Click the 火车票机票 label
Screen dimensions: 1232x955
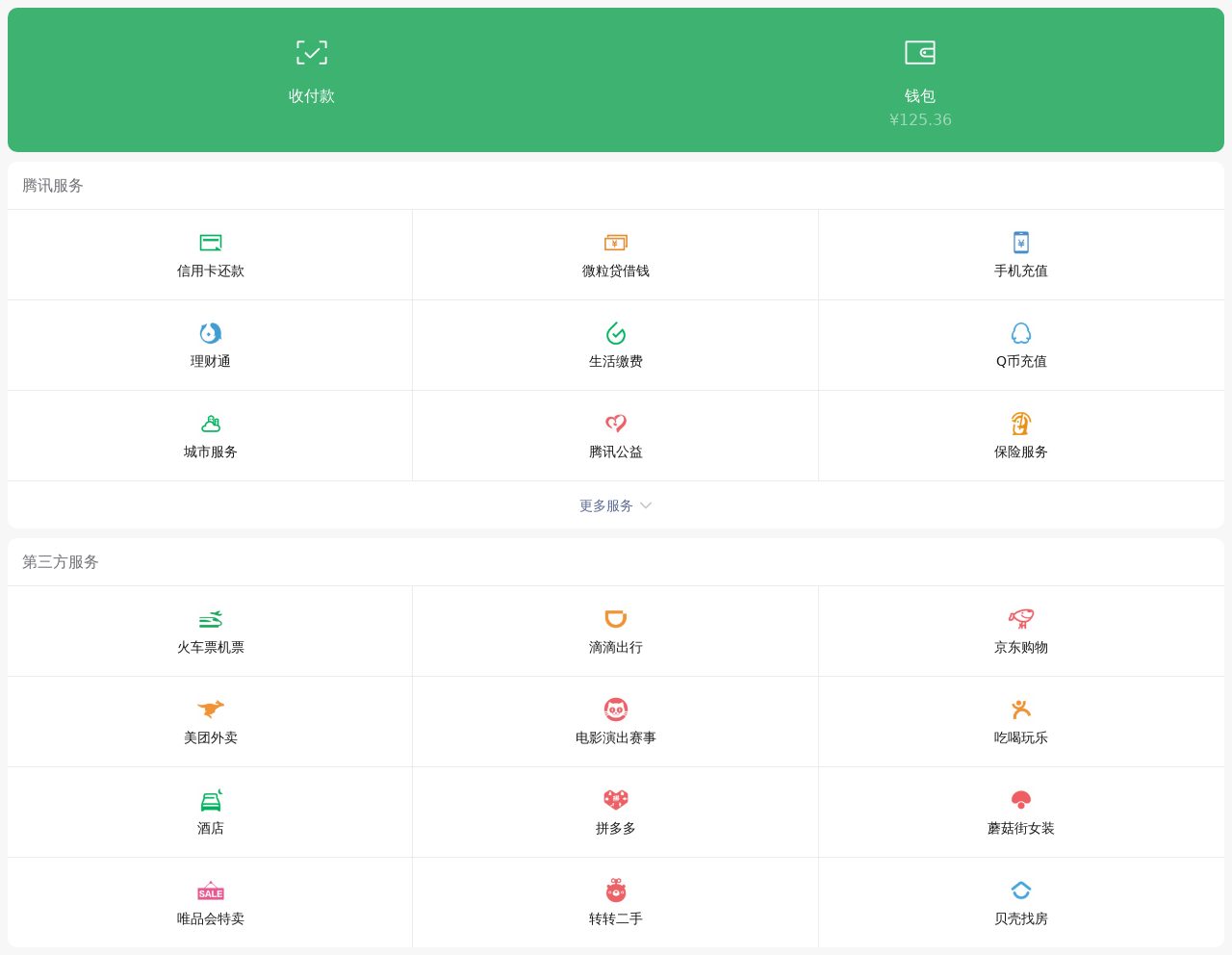211,648
